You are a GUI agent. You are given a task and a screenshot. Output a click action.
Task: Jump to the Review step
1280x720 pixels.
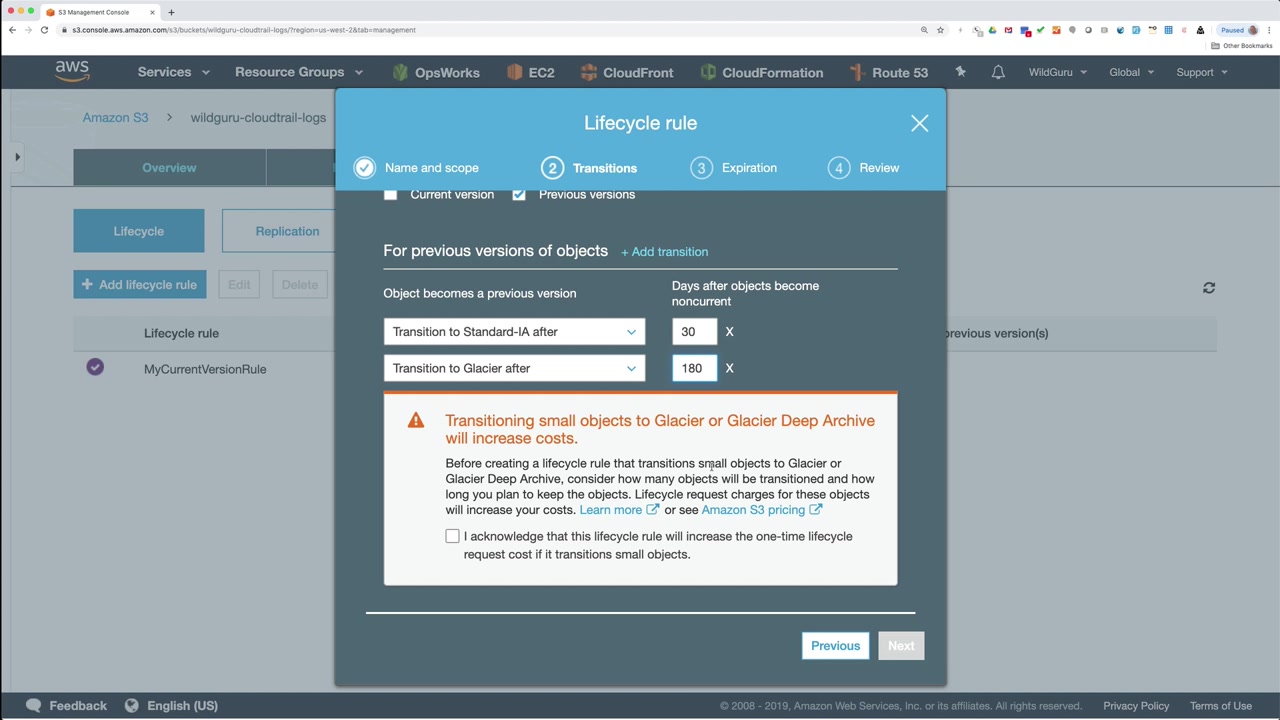point(864,168)
